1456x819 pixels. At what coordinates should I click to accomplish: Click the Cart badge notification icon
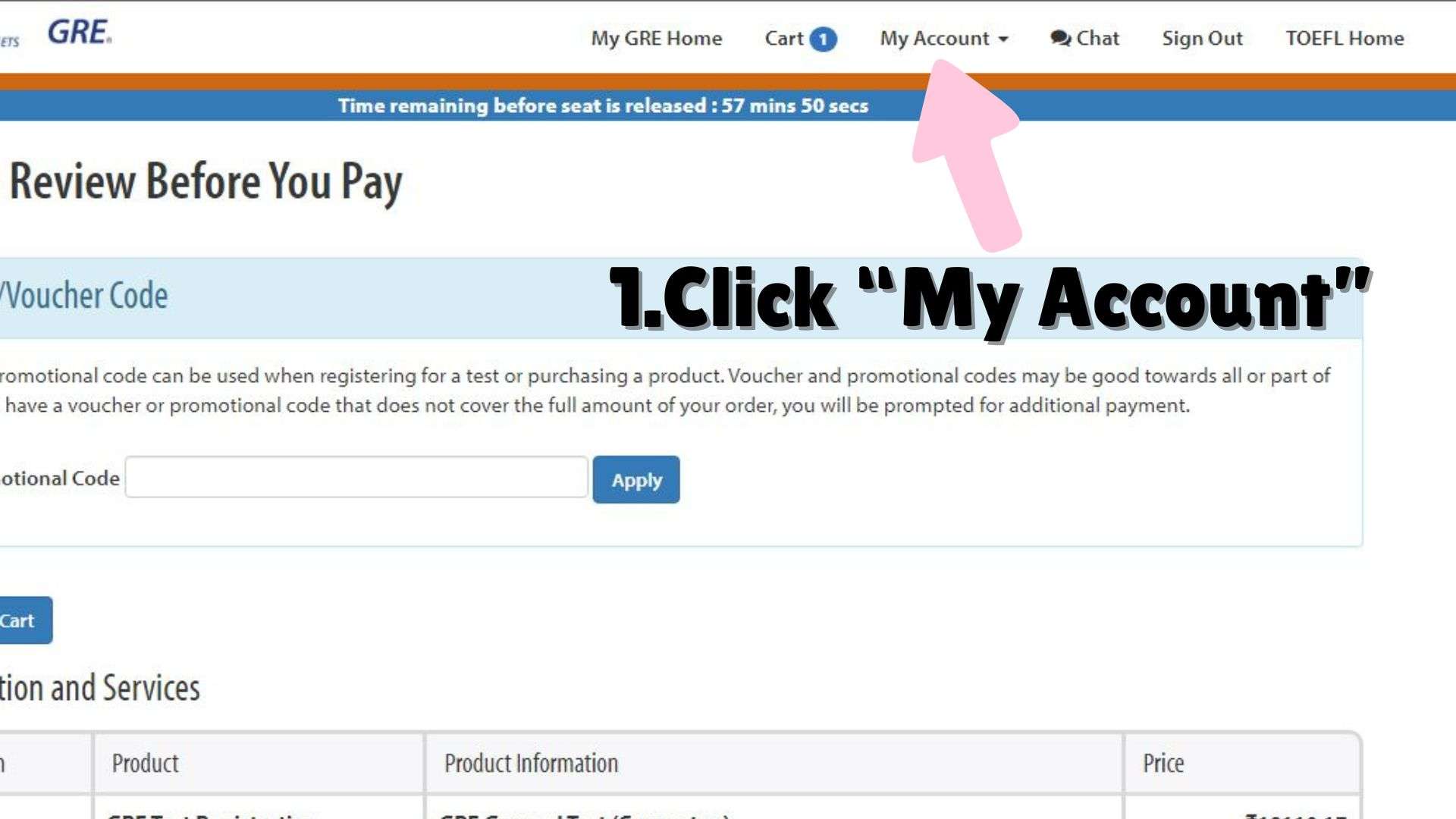824,38
